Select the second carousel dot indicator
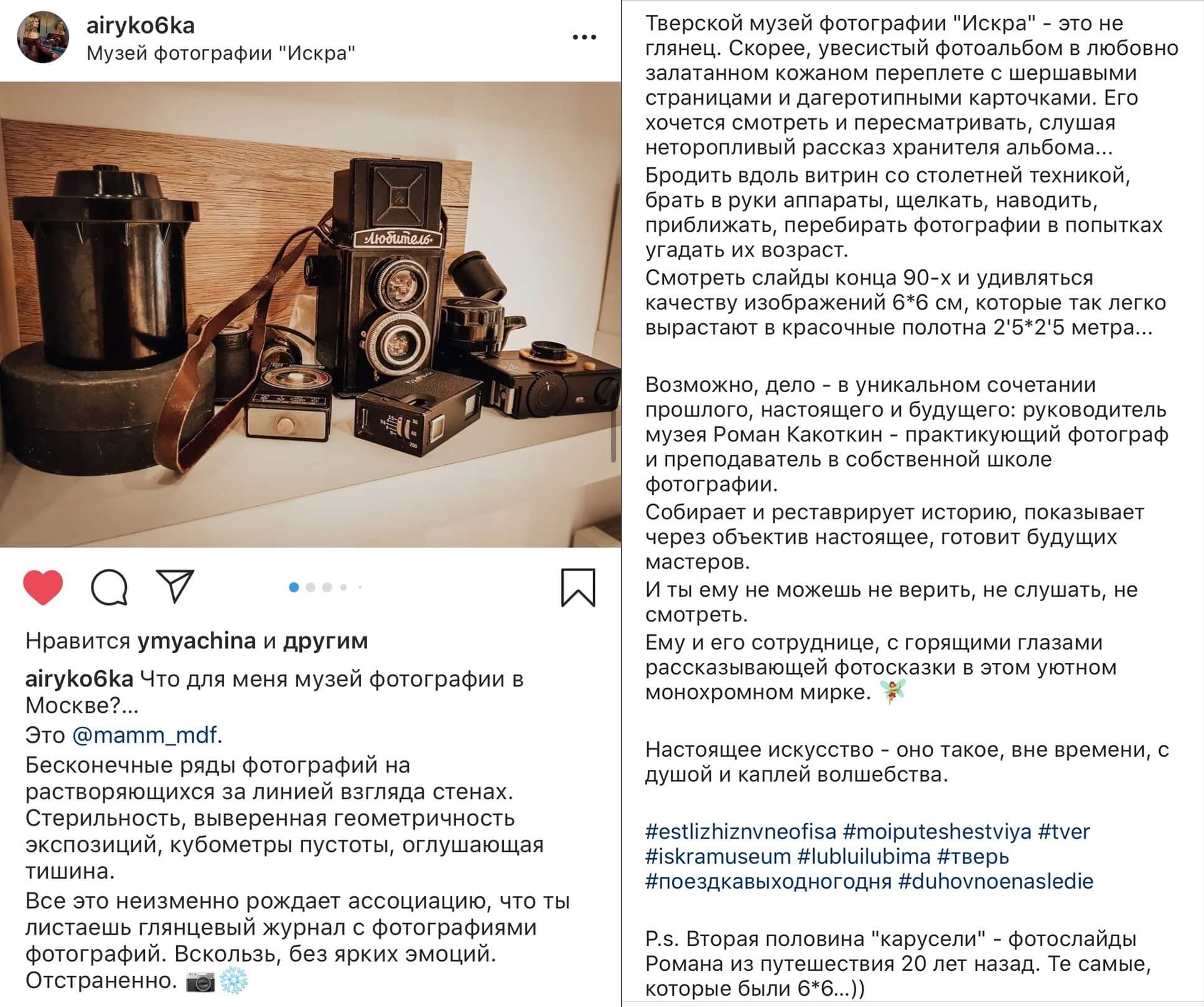 click(310, 587)
